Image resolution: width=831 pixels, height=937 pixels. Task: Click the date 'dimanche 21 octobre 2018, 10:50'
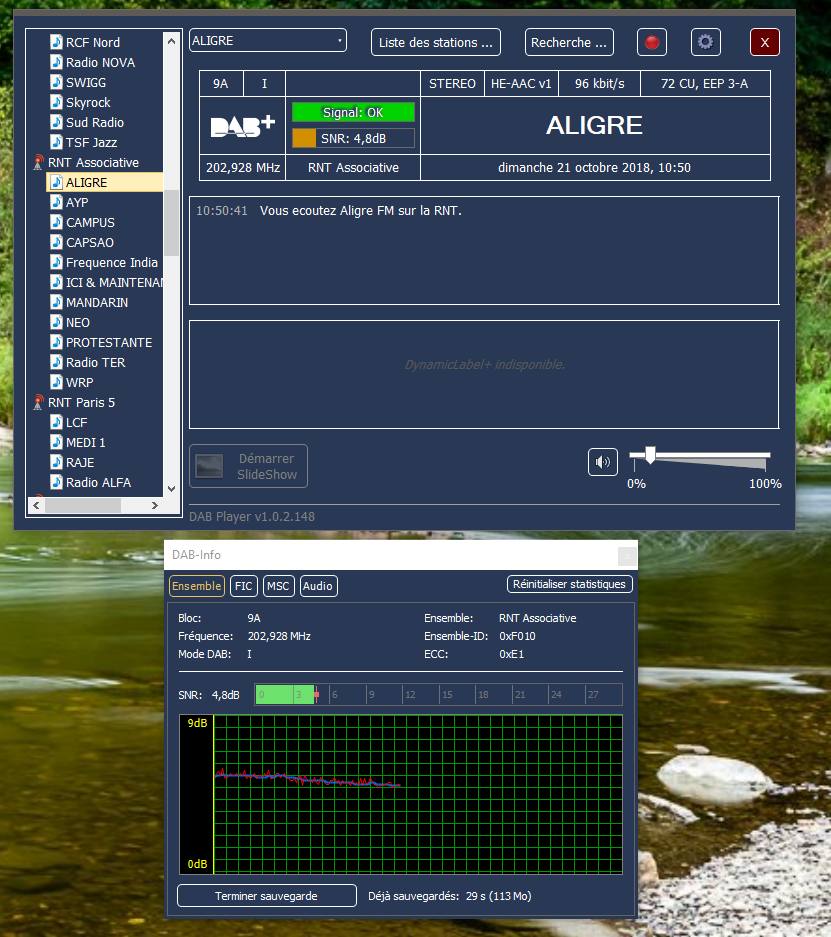click(x=594, y=167)
